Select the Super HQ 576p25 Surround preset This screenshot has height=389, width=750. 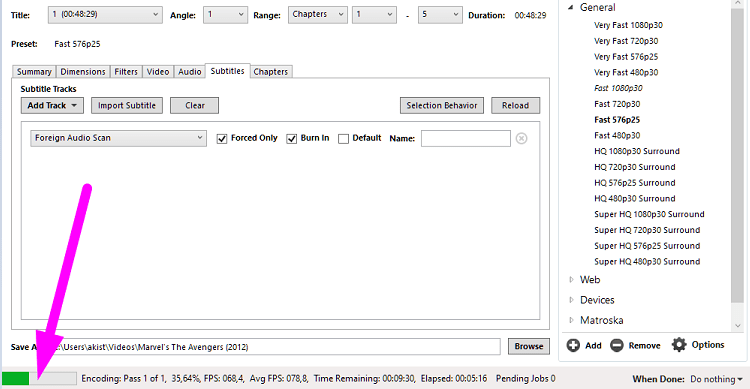pos(647,246)
